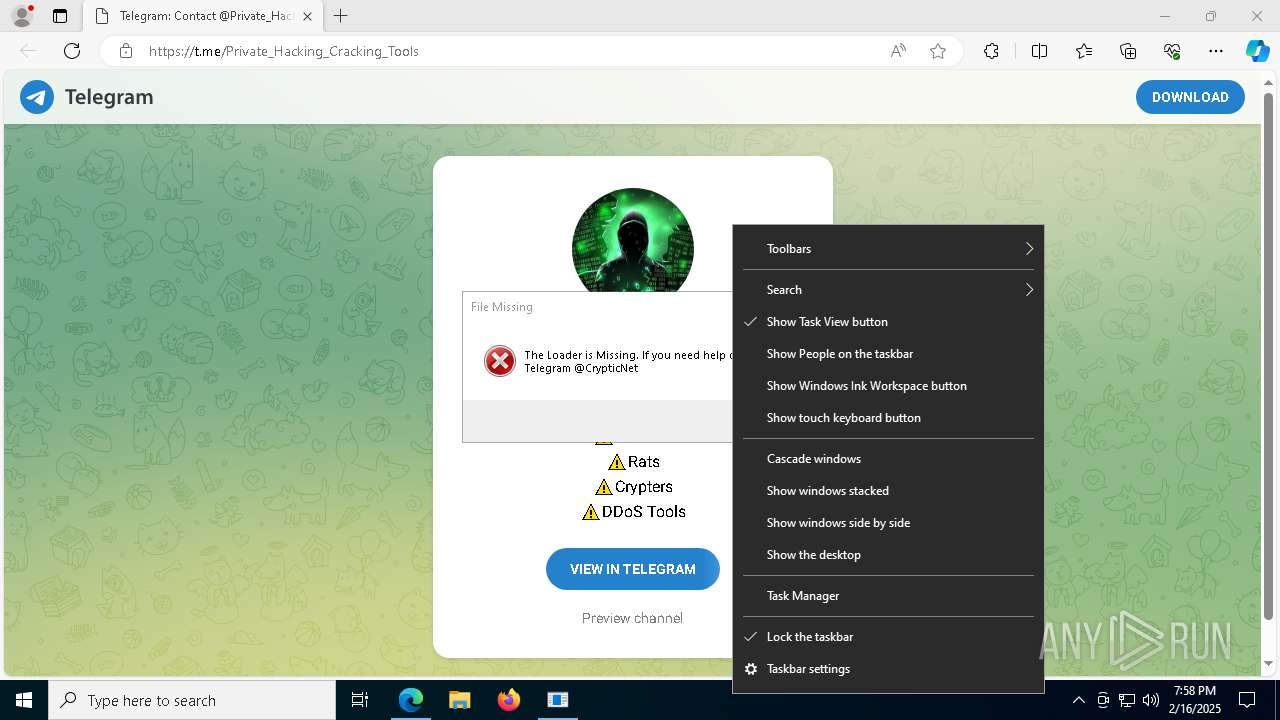Open the taskbar clock and date

coord(1195,700)
